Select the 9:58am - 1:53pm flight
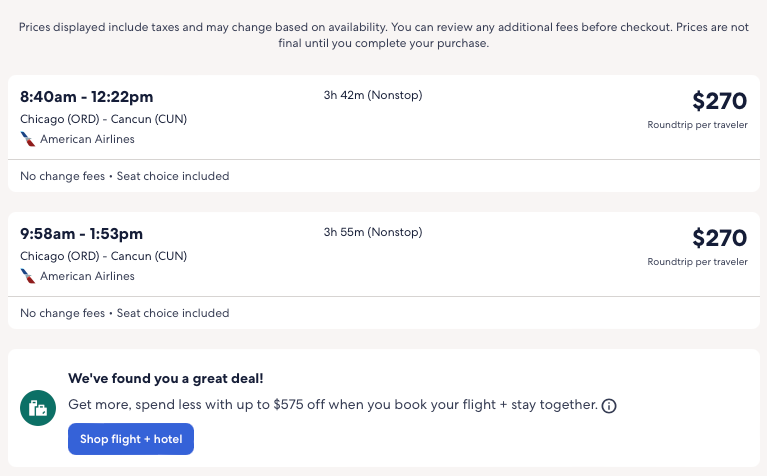 click(81, 234)
